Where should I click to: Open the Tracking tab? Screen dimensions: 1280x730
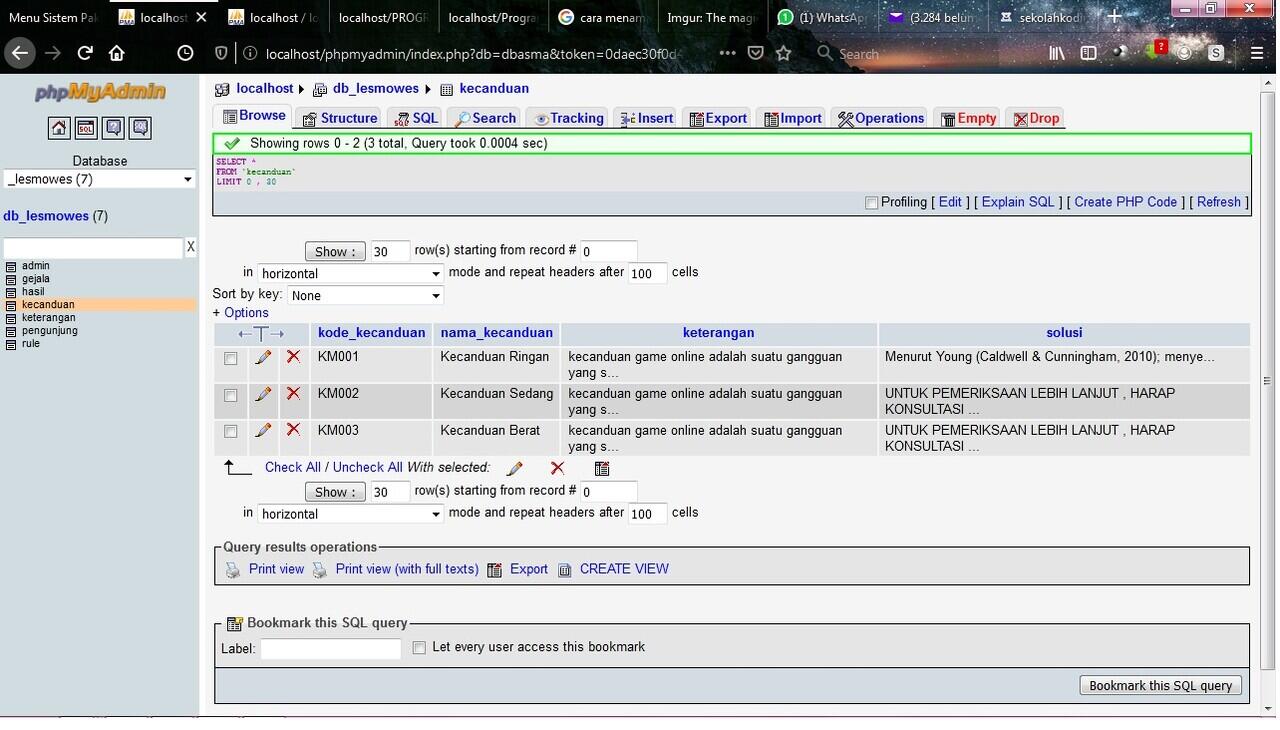pyautogui.click(x=567, y=118)
